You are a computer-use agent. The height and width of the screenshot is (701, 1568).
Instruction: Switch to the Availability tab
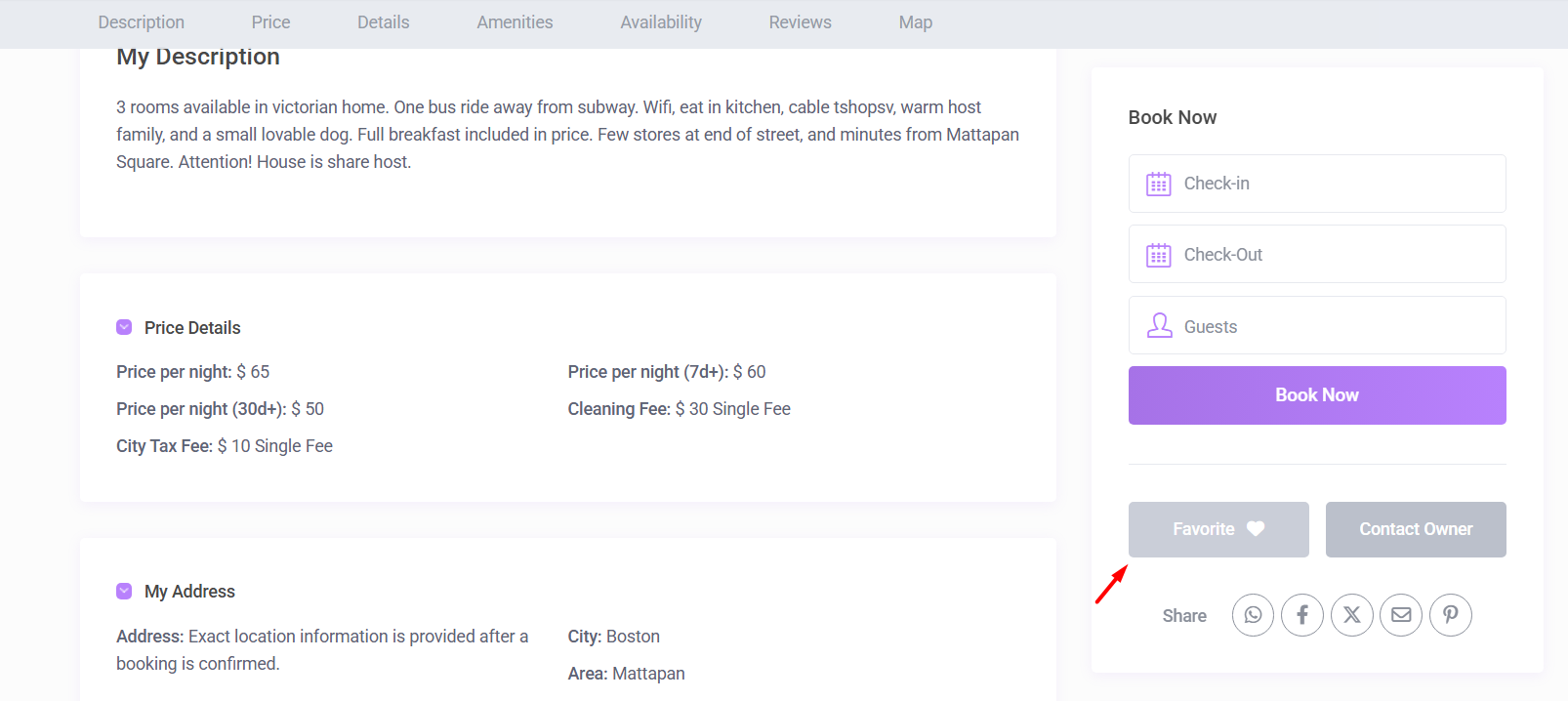[661, 22]
